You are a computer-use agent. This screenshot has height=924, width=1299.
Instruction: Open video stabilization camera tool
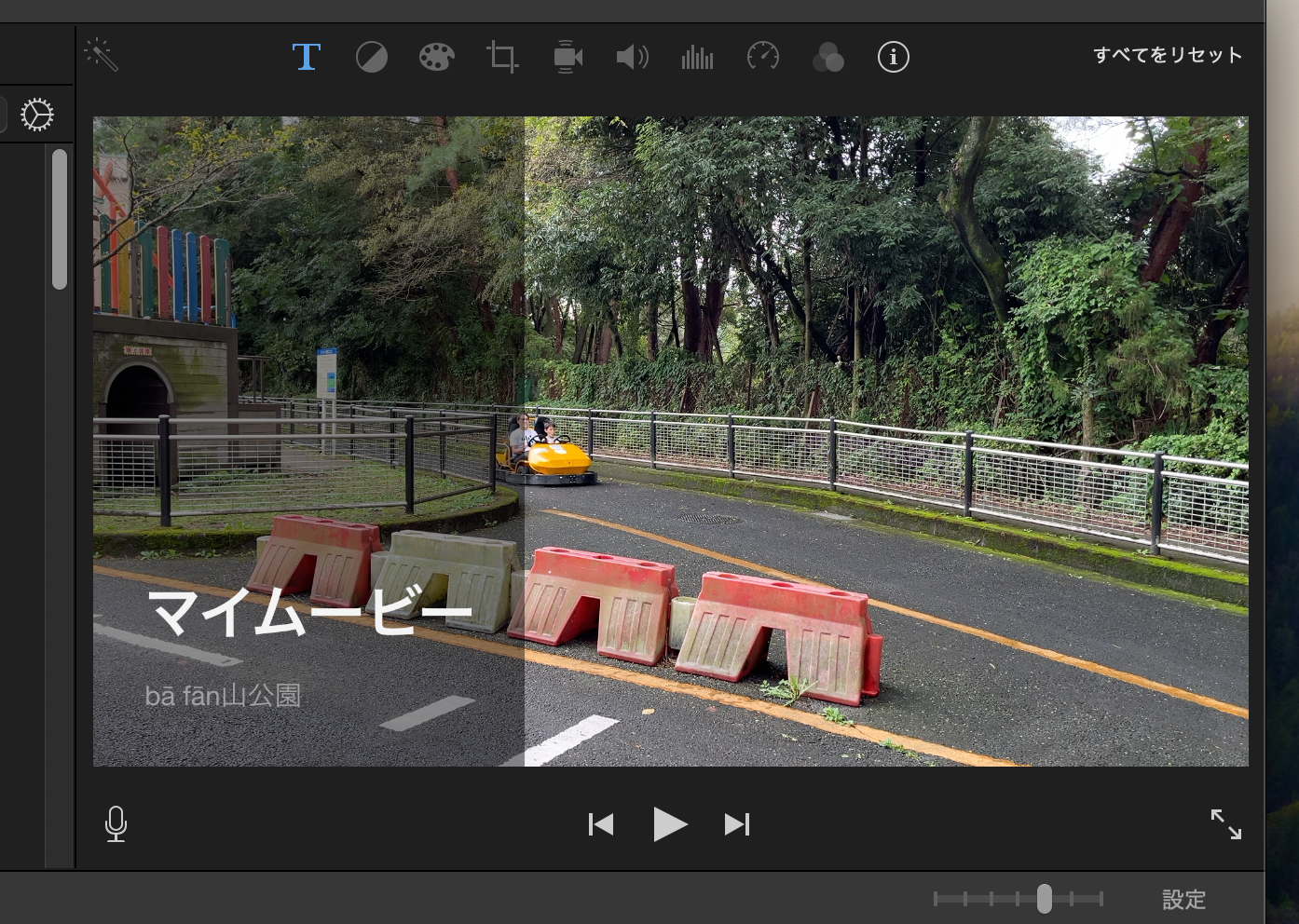(567, 58)
